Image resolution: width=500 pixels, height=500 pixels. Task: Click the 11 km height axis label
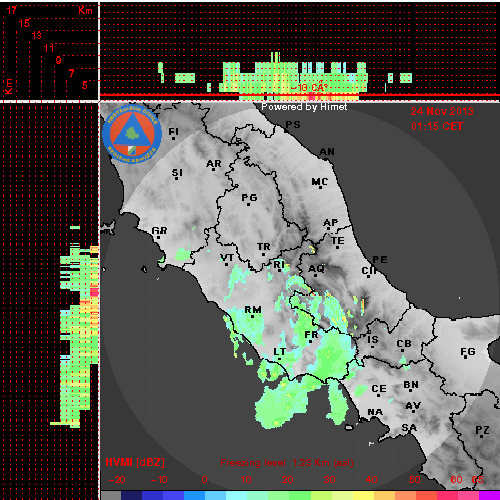tap(49, 48)
